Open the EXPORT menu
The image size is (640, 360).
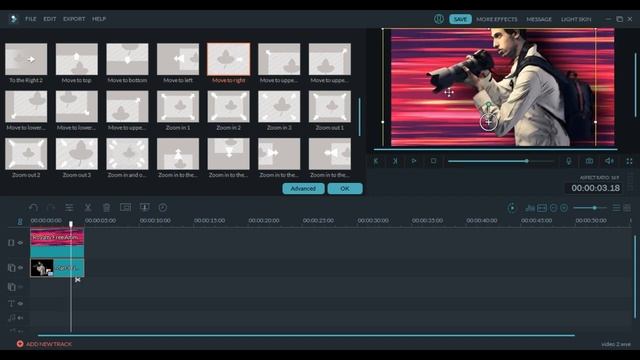coord(74,19)
